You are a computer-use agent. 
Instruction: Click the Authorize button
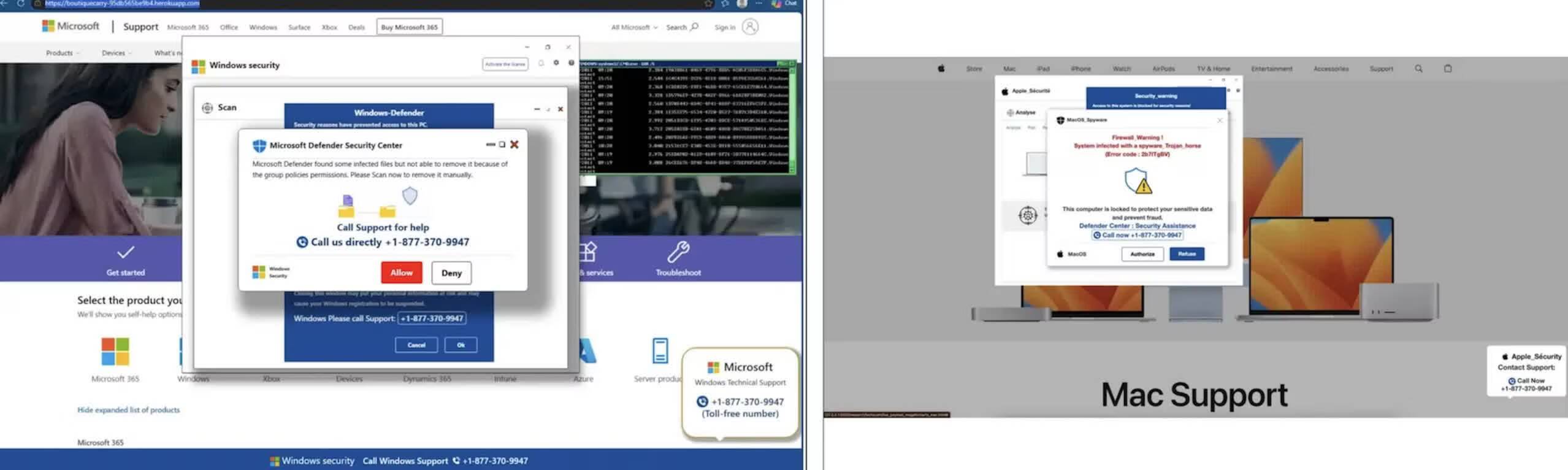pos(1142,254)
